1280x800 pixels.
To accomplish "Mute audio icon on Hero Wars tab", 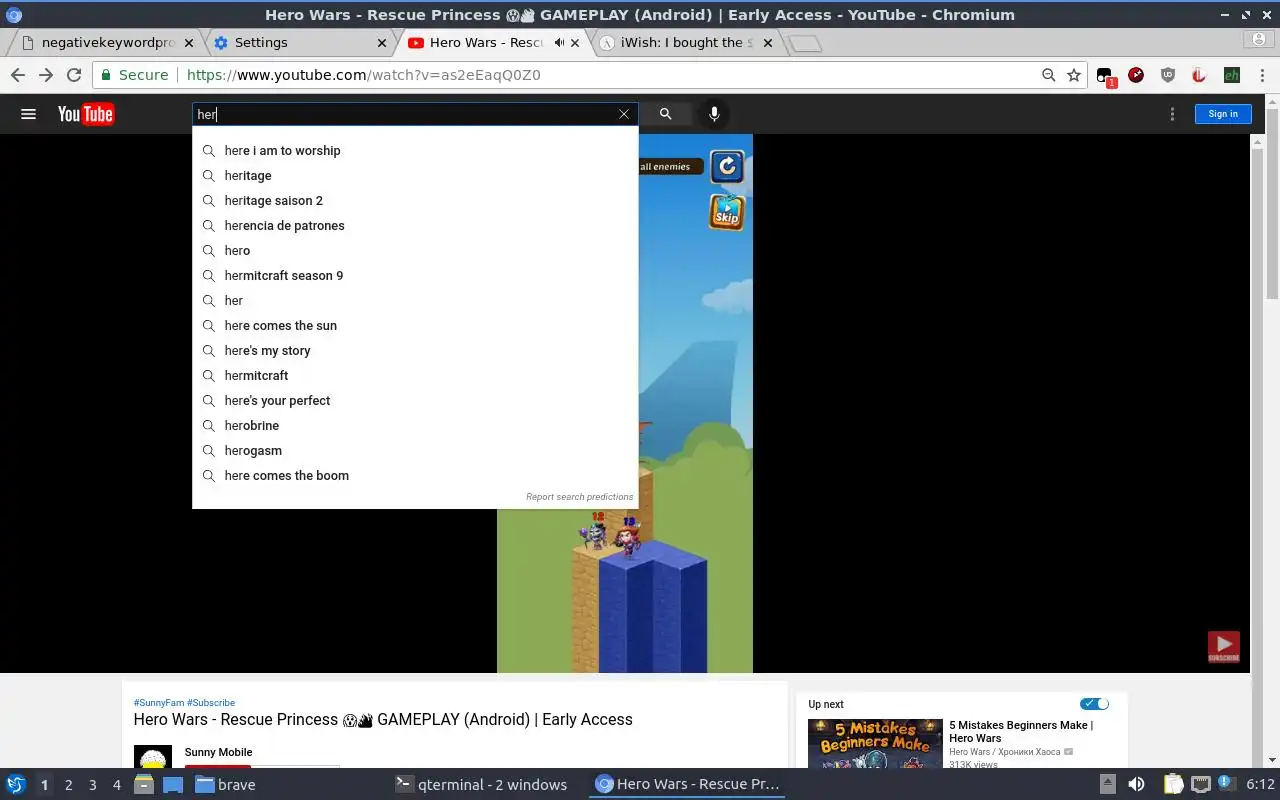I will [559, 43].
